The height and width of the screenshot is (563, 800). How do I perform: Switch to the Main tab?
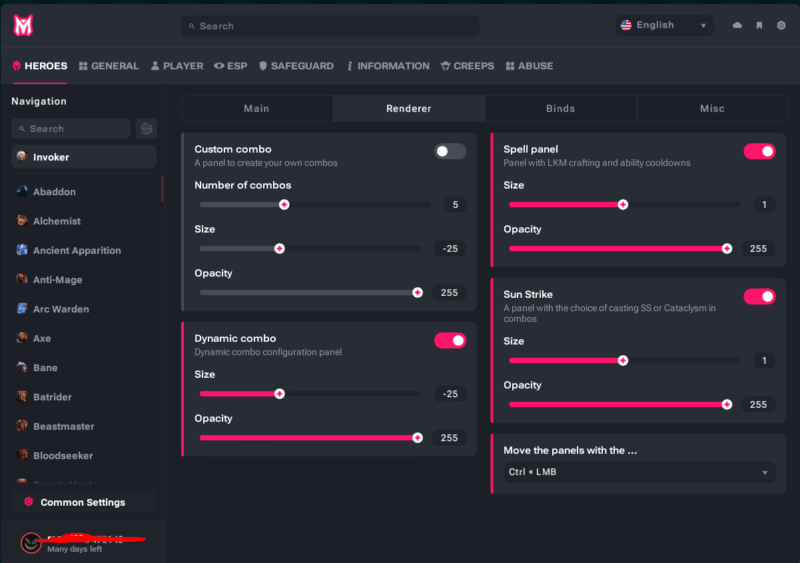point(257,109)
